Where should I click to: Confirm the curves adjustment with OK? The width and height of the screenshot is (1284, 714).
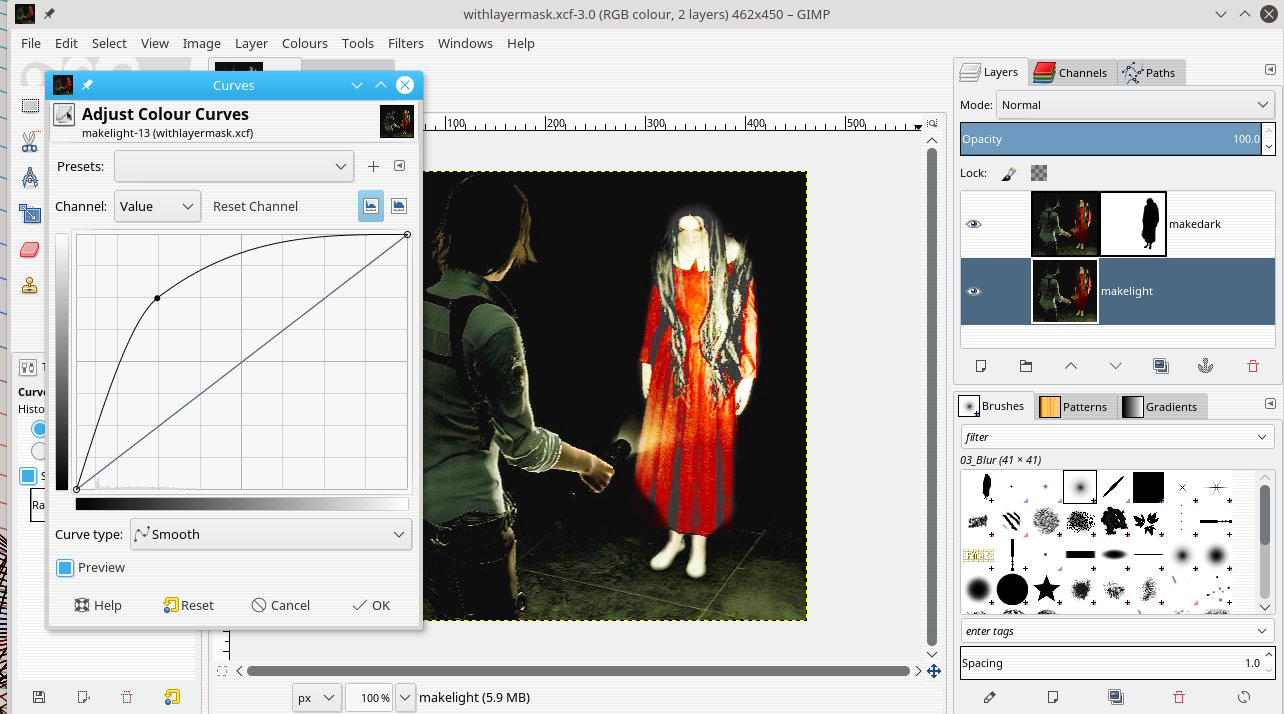[x=371, y=605]
